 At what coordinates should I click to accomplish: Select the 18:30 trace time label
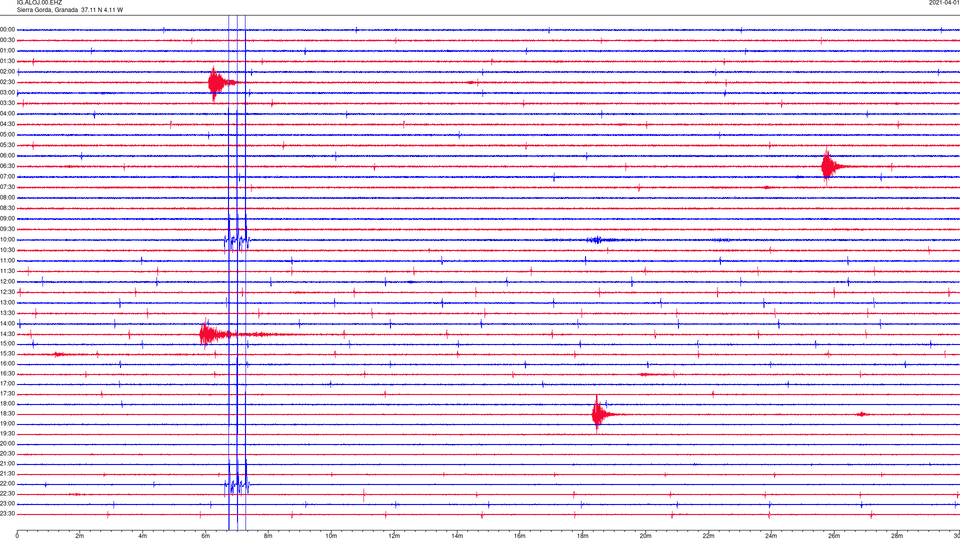coord(8,414)
